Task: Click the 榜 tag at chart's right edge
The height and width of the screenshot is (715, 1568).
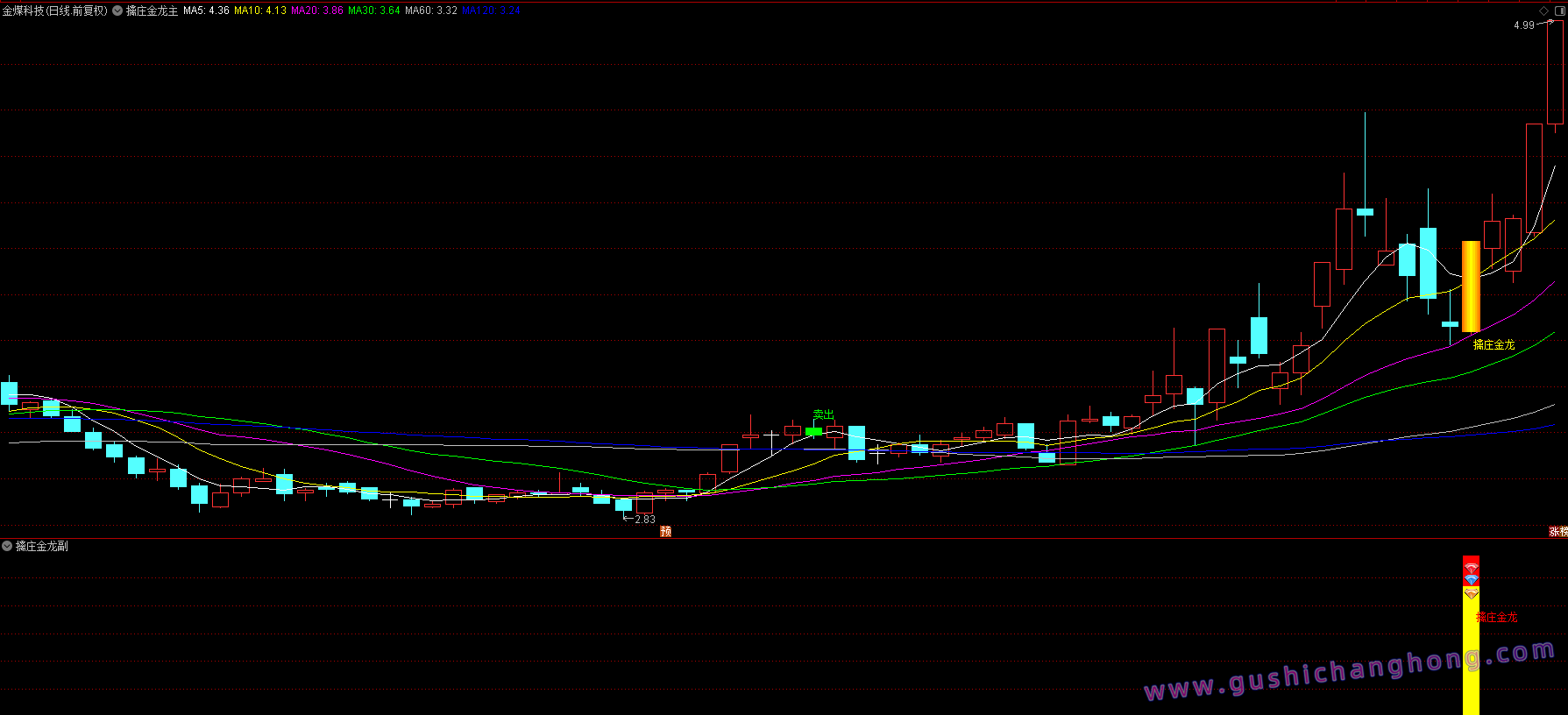Action: (1564, 531)
